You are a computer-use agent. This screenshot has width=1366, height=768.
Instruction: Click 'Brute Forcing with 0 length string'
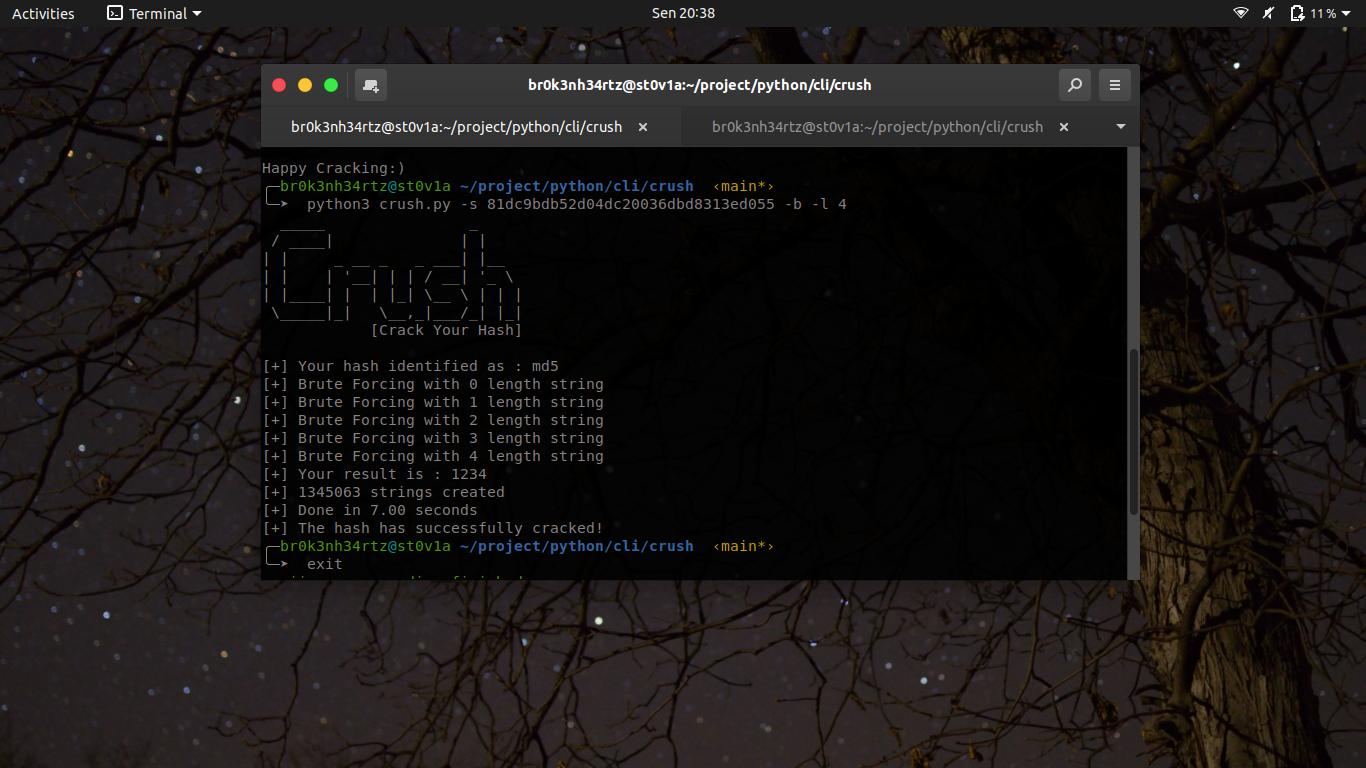click(x=433, y=384)
